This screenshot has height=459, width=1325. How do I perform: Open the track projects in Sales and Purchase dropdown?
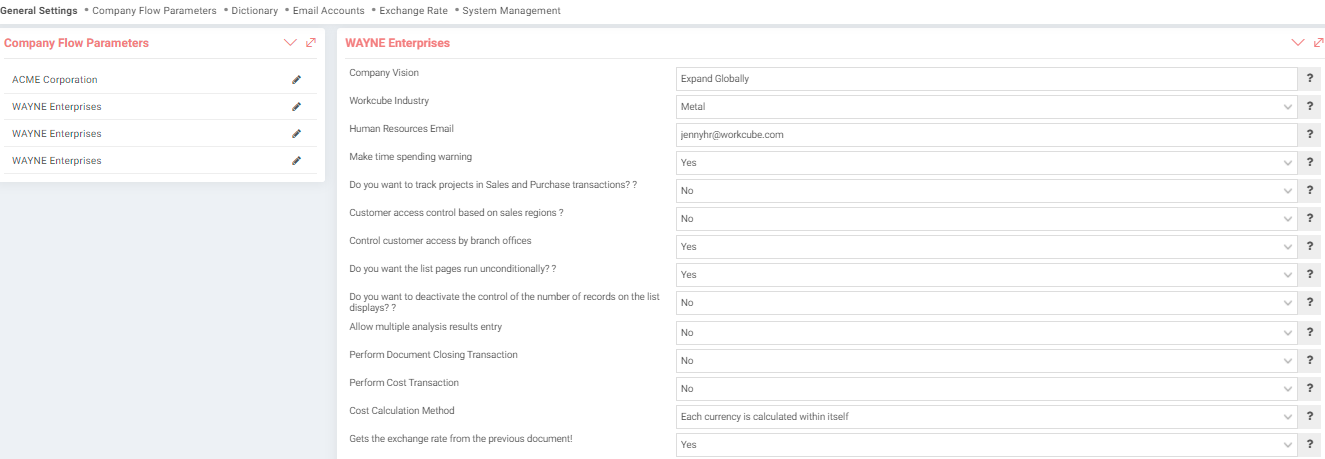pos(986,191)
